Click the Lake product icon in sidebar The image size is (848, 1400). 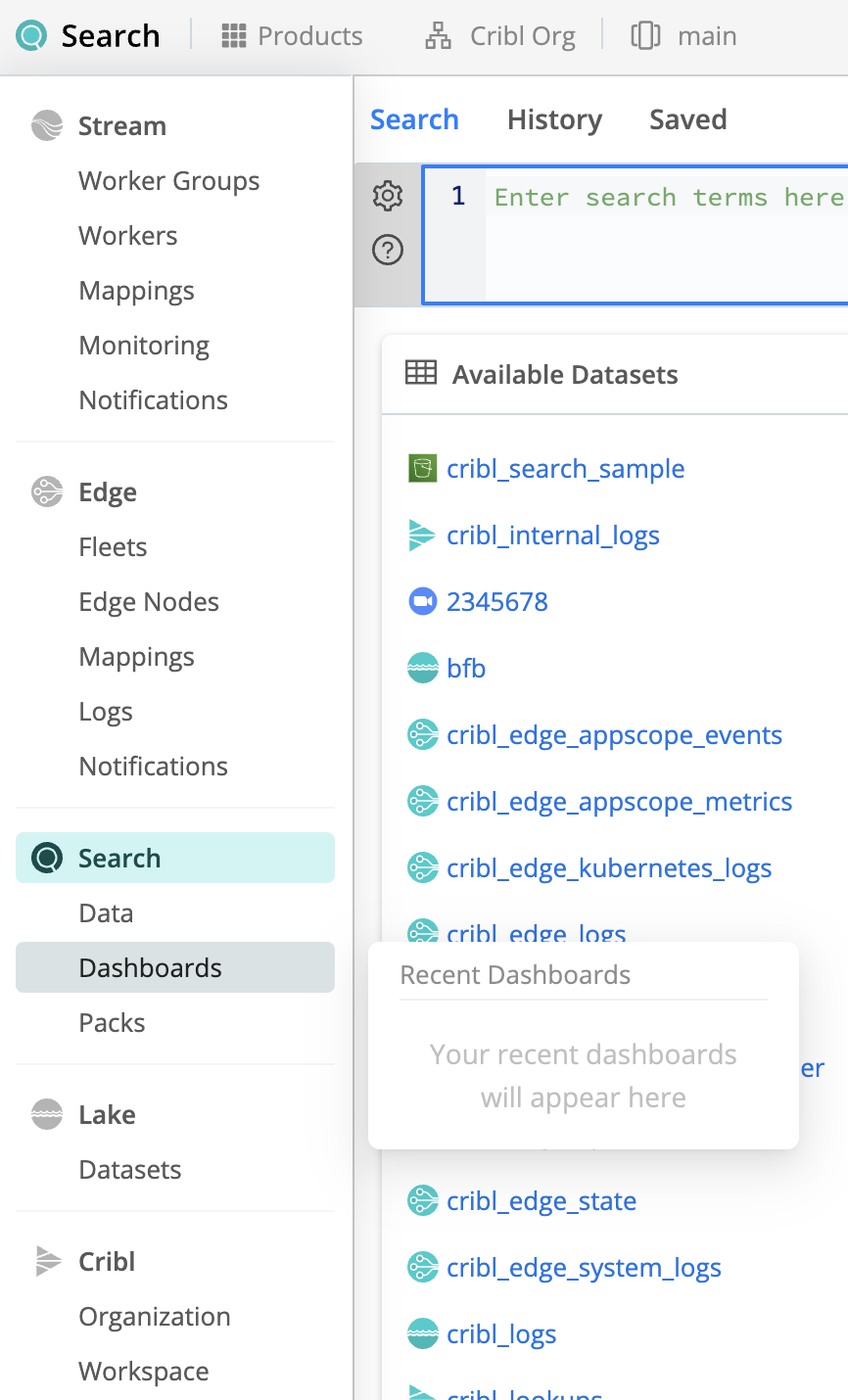pyautogui.click(x=47, y=1114)
